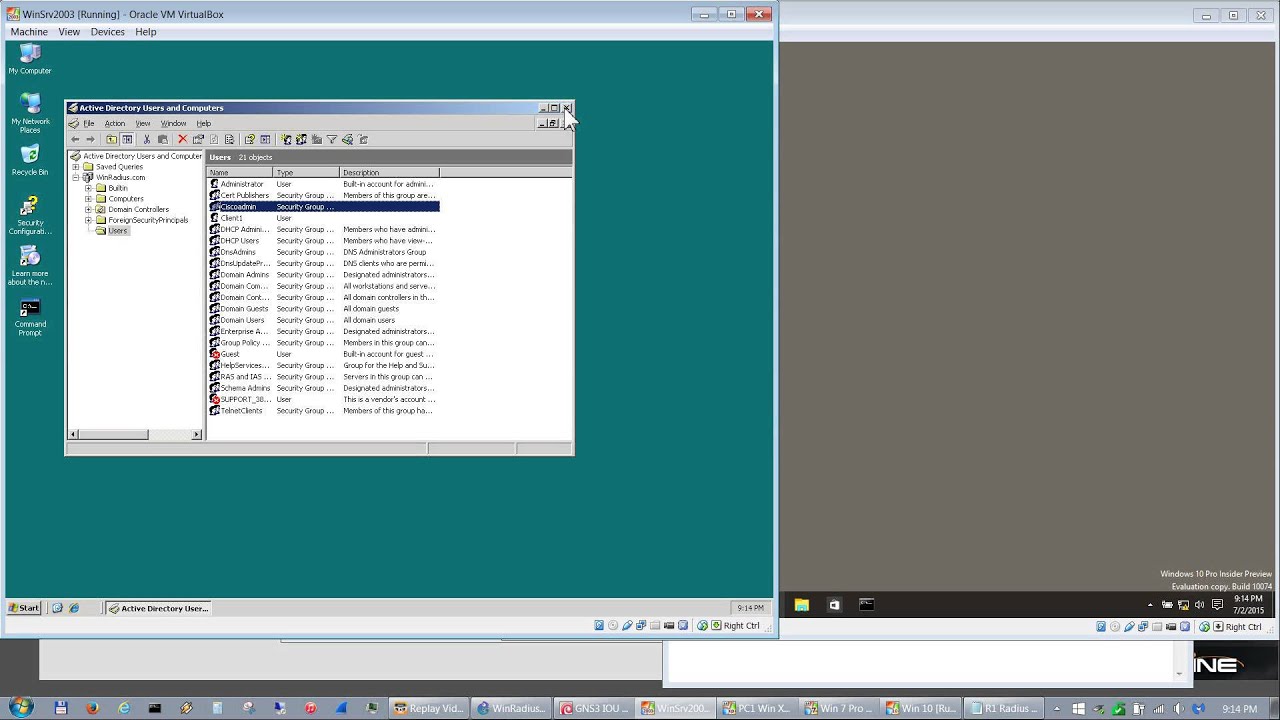Expand the Builtin folder node
This screenshot has height=720, width=1280.
tap(88, 188)
